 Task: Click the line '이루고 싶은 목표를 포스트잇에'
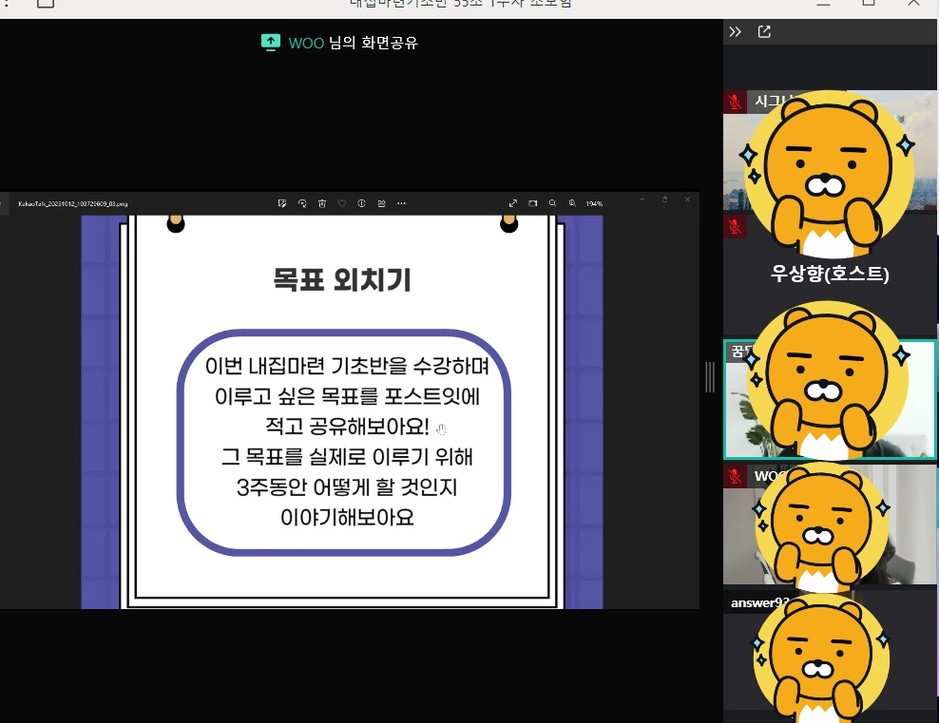click(x=347, y=396)
